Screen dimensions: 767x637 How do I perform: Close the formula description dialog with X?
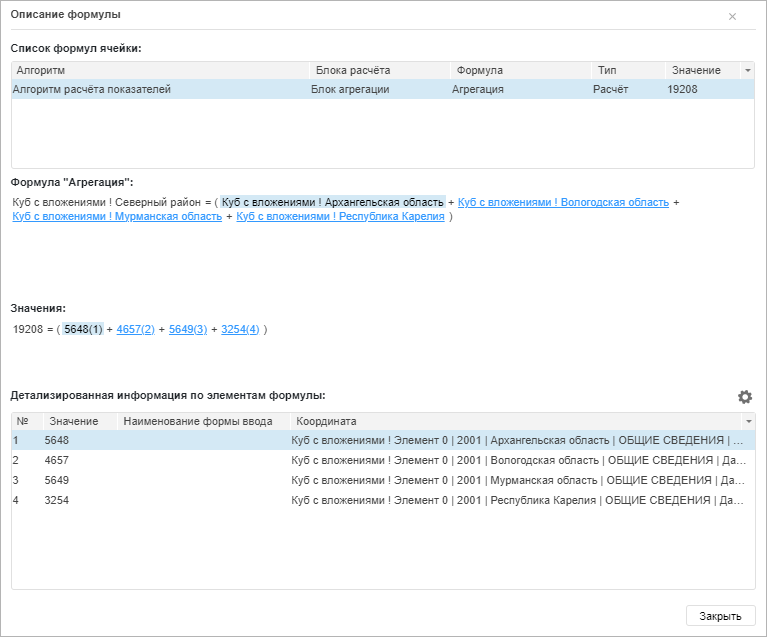tap(732, 17)
